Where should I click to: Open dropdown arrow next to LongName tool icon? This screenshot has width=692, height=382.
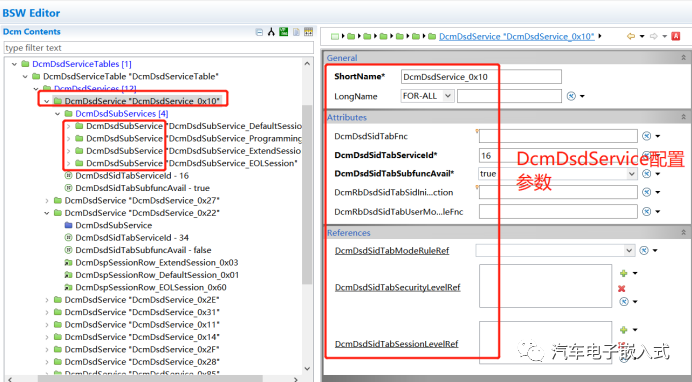[582, 96]
